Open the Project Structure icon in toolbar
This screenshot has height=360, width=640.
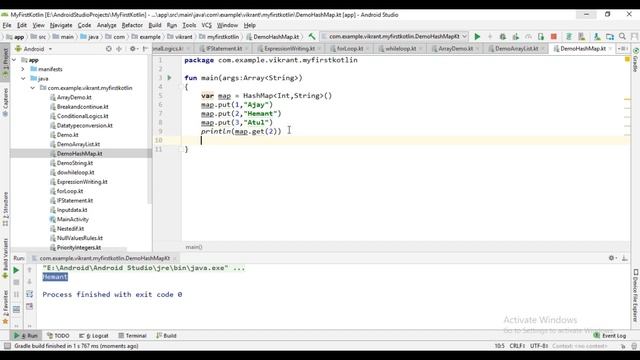[610, 37]
